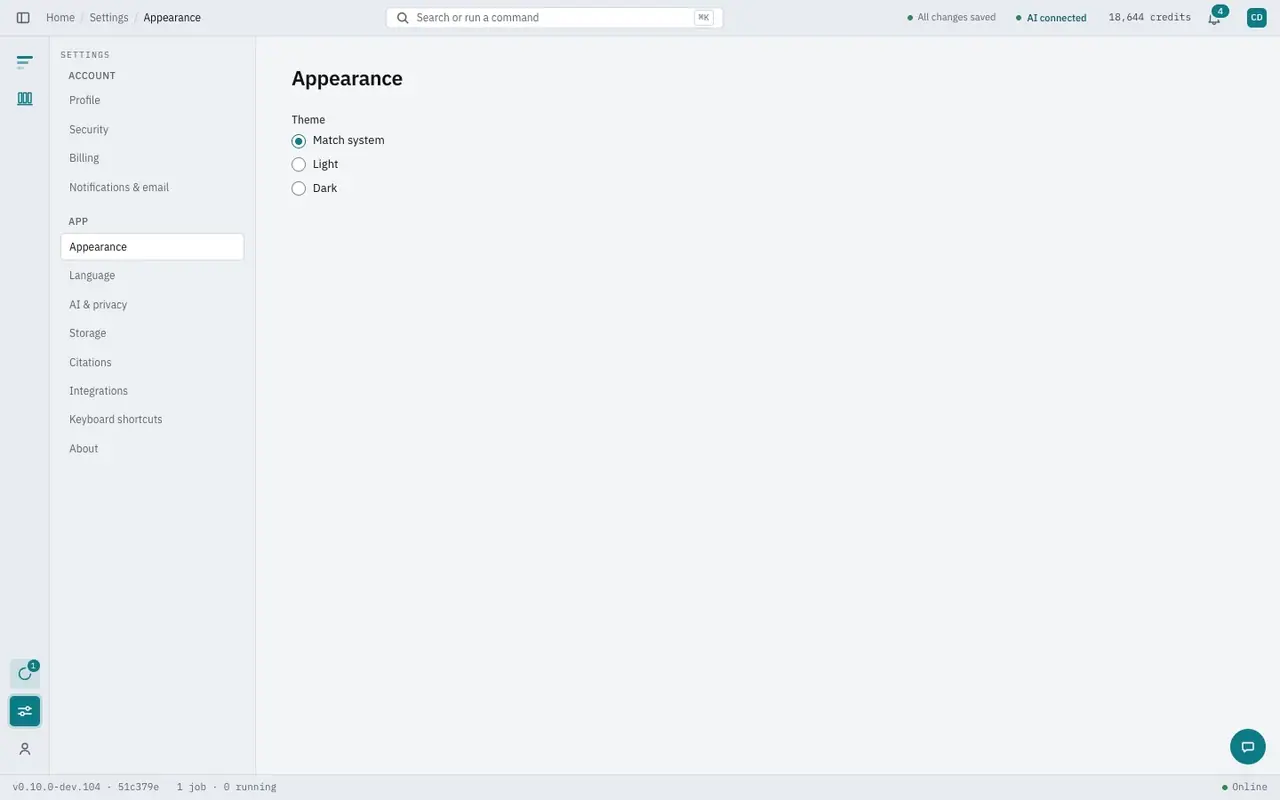Open the library columns icon

(x=25, y=99)
